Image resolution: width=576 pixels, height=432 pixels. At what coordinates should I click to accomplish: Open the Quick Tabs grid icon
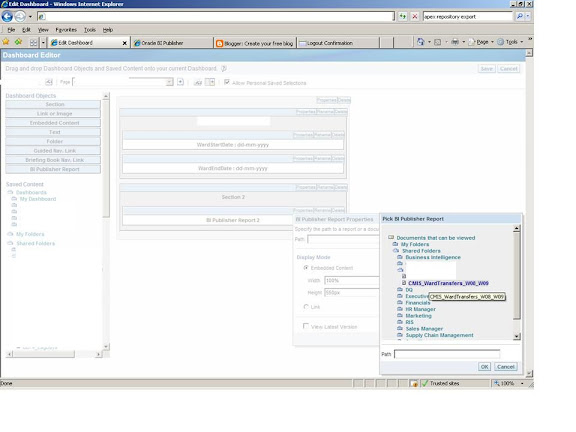[x=33, y=43]
